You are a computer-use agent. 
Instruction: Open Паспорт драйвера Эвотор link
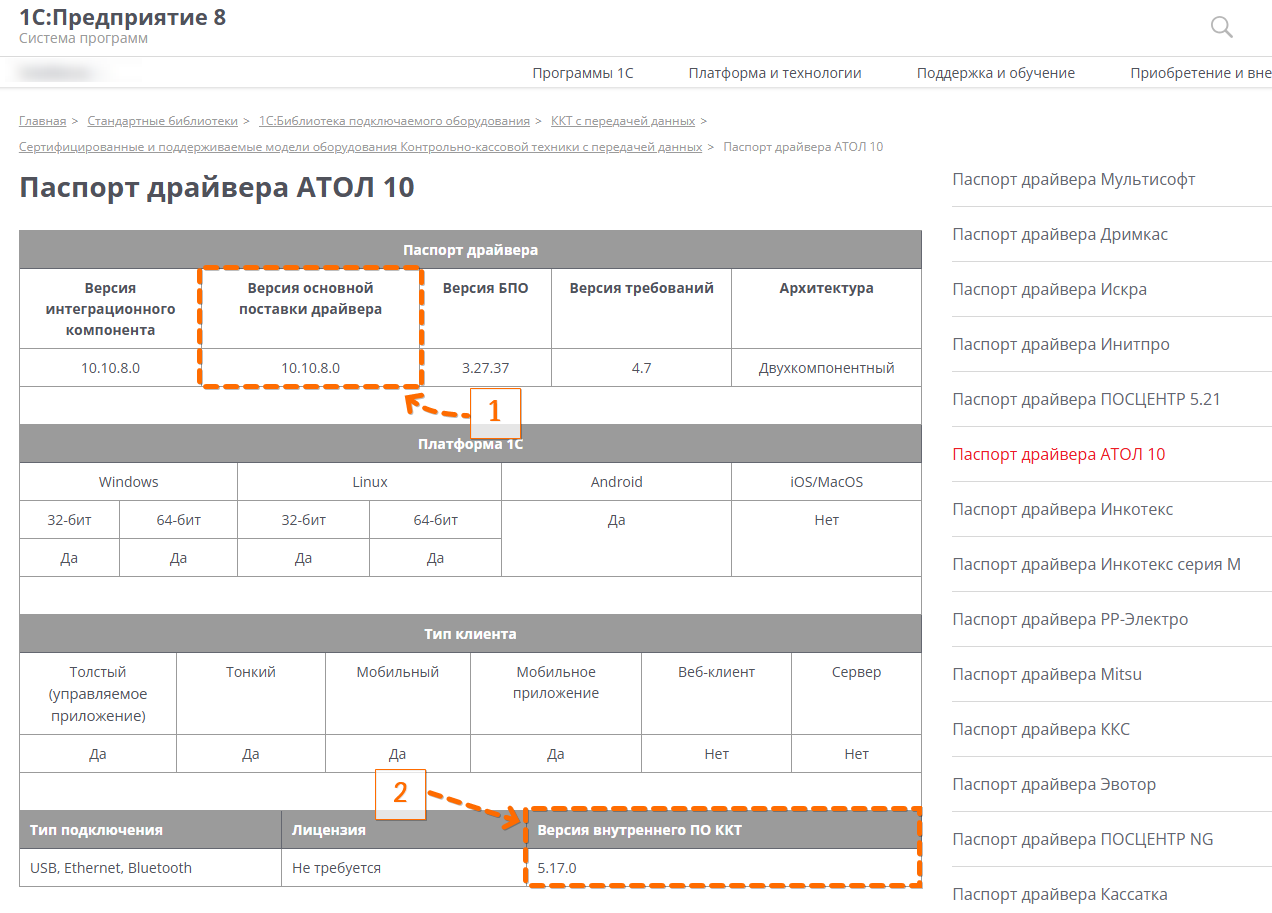tap(1053, 785)
